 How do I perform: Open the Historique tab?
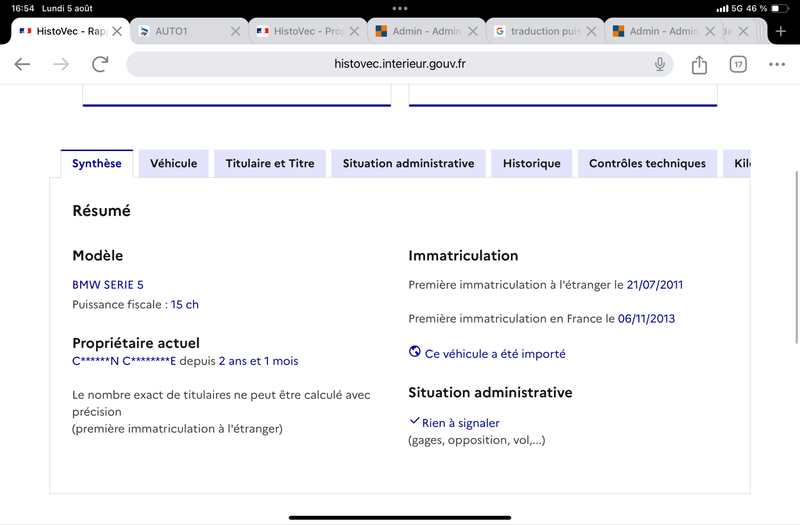tap(532, 163)
